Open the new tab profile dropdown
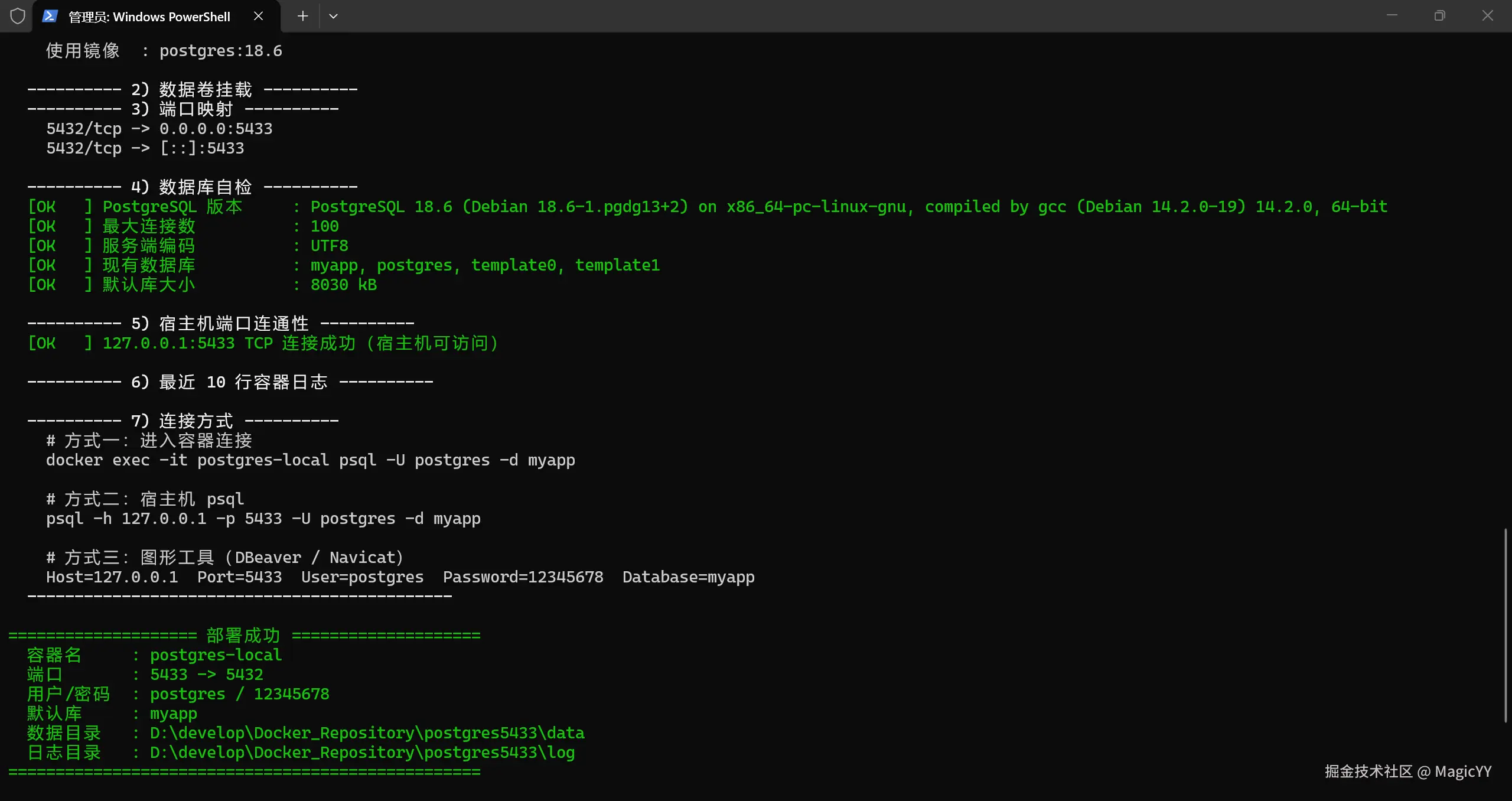Screen dimensions: 1512x801 tap(333, 16)
